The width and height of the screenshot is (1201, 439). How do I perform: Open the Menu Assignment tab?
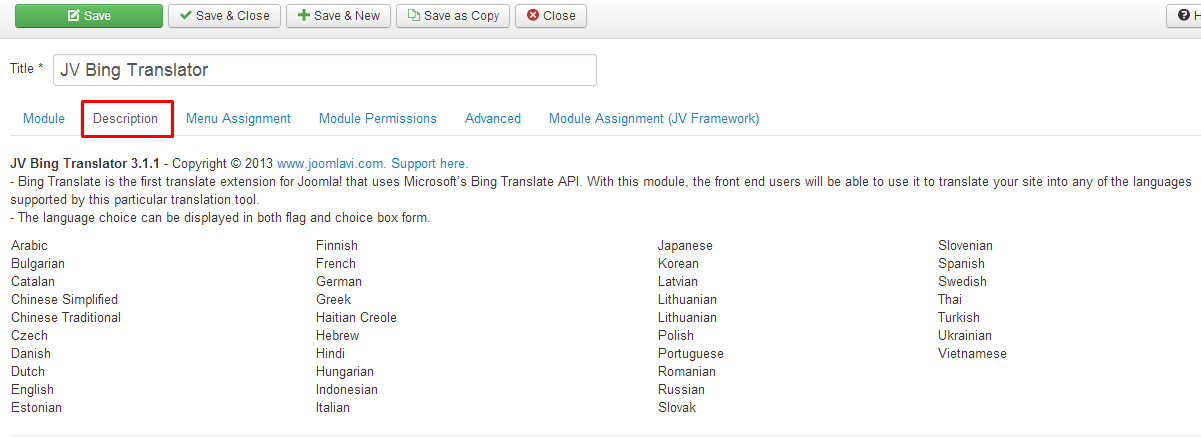point(238,118)
